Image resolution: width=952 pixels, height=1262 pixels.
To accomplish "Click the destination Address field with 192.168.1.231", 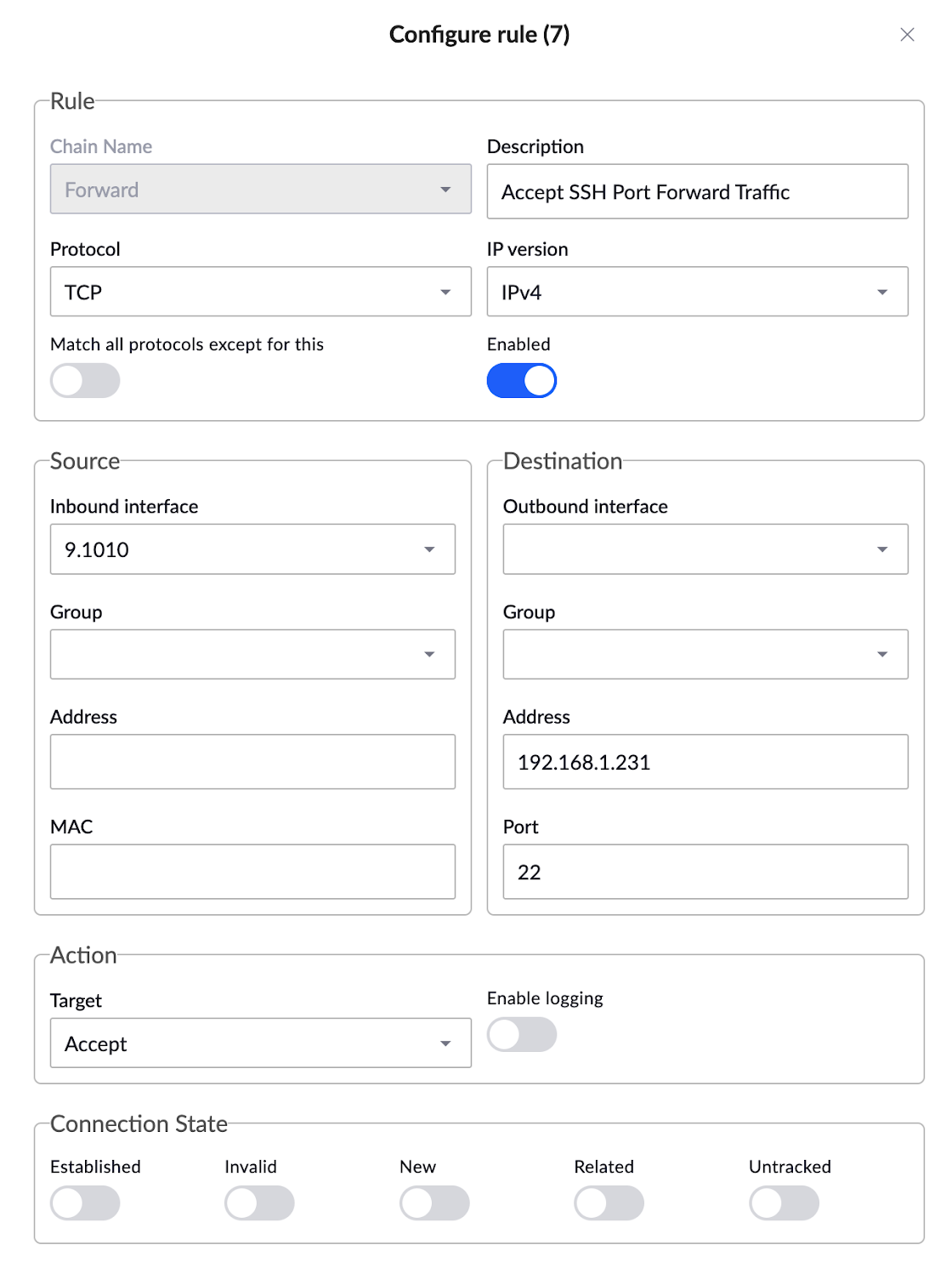I will 704,762.
